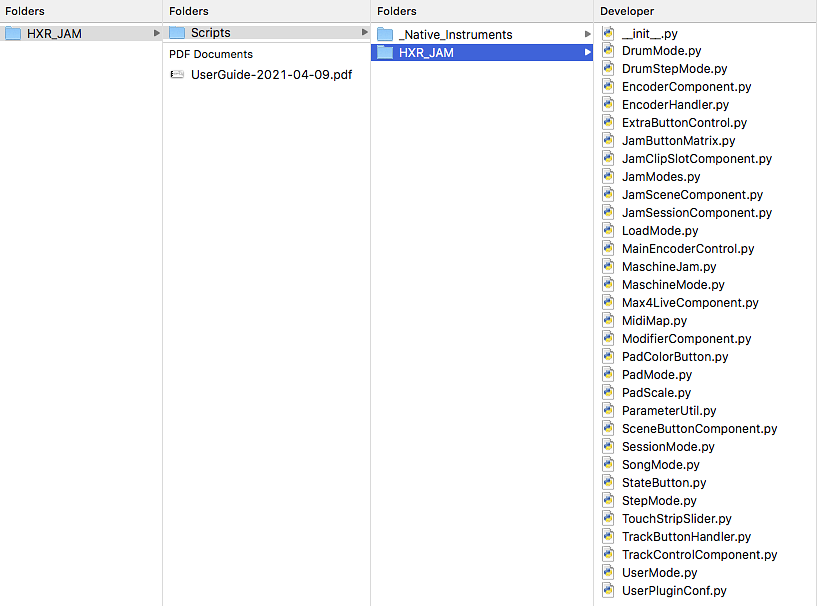Image resolution: width=818 pixels, height=606 pixels.
Task: Click the ModifierComponent.py file icon
Action: (x=608, y=338)
